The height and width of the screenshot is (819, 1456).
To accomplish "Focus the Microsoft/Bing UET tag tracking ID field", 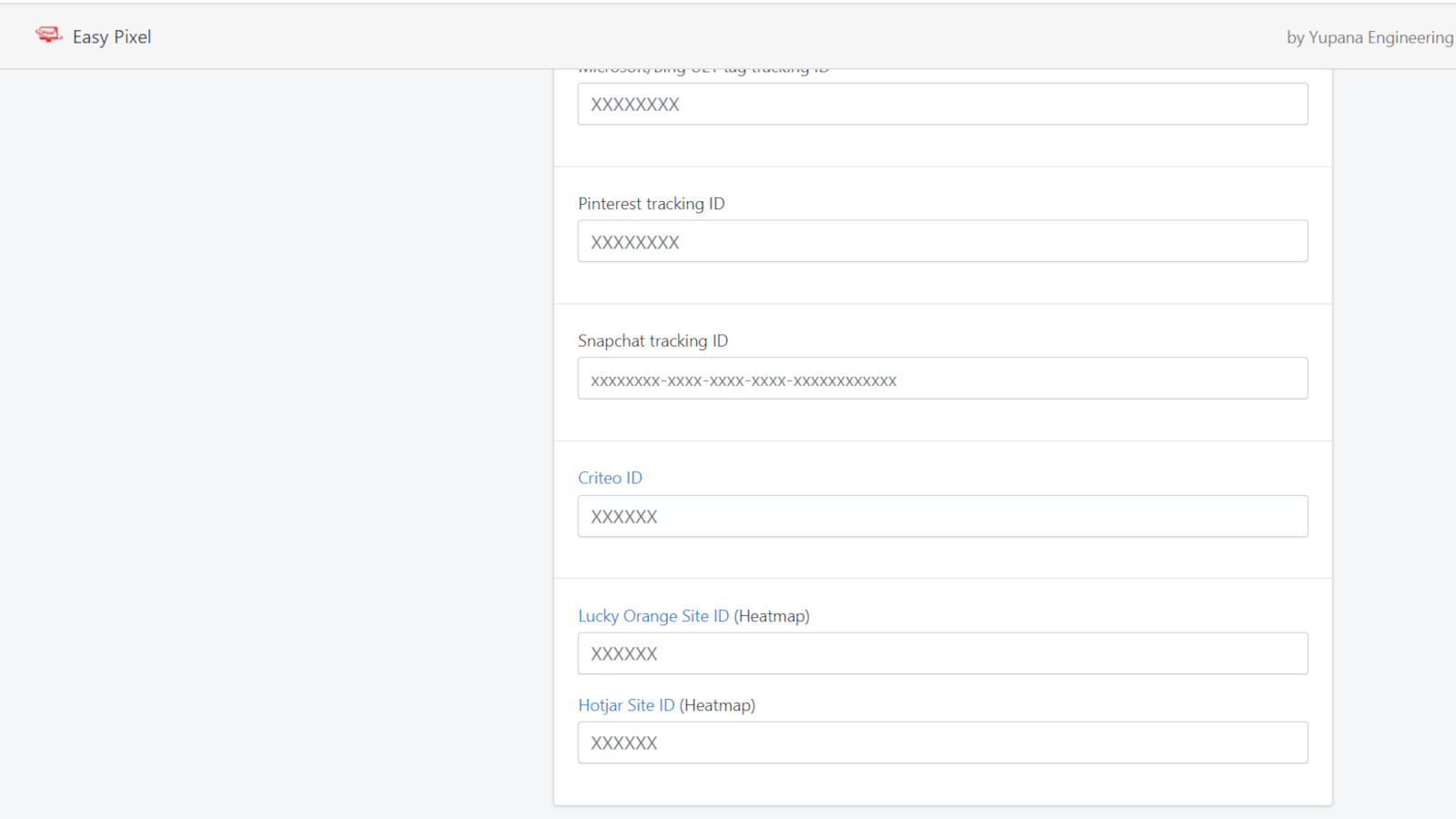I will [943, 104].
